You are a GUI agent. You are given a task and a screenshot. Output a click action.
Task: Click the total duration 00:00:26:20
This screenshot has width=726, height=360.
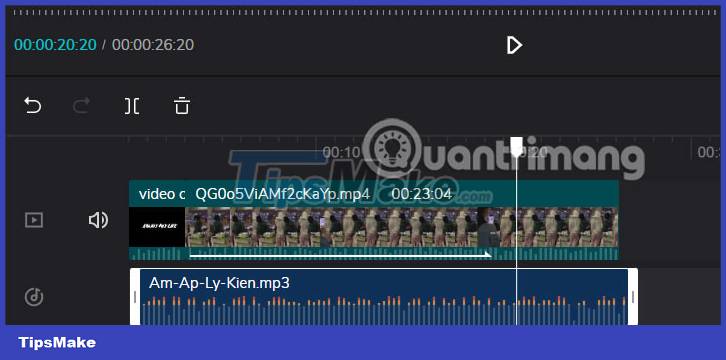pyautogui.click(x=153, y=45)
